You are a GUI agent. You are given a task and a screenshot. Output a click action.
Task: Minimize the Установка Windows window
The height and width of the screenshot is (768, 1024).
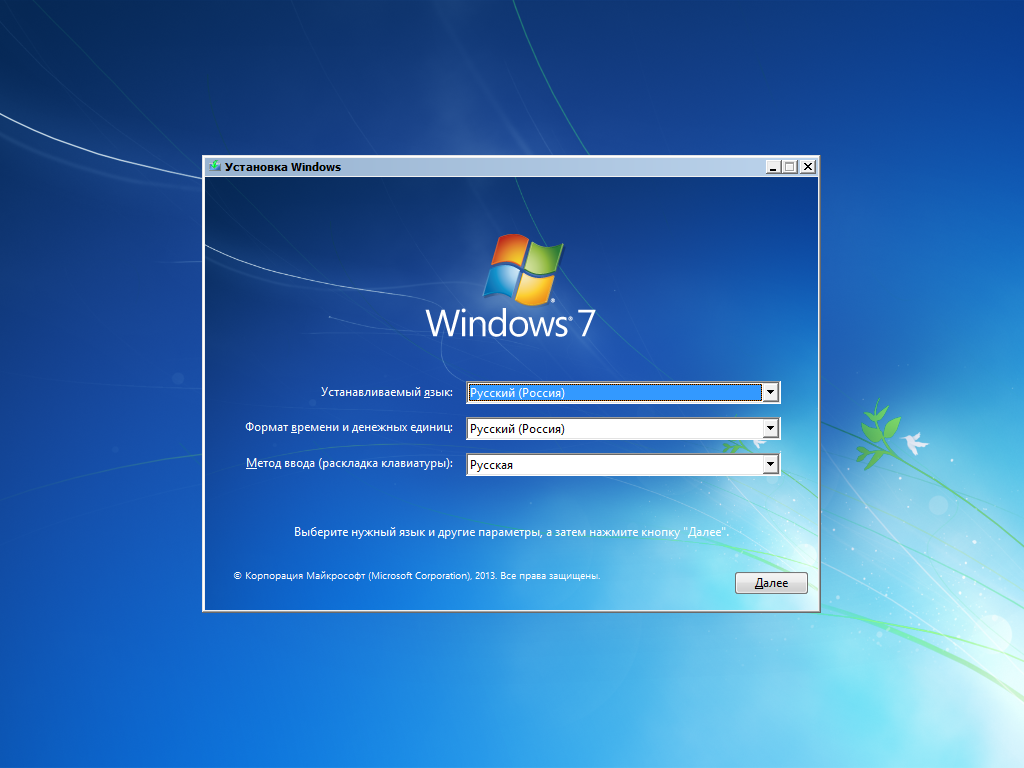pyautogui.click(x=773, y=167)
